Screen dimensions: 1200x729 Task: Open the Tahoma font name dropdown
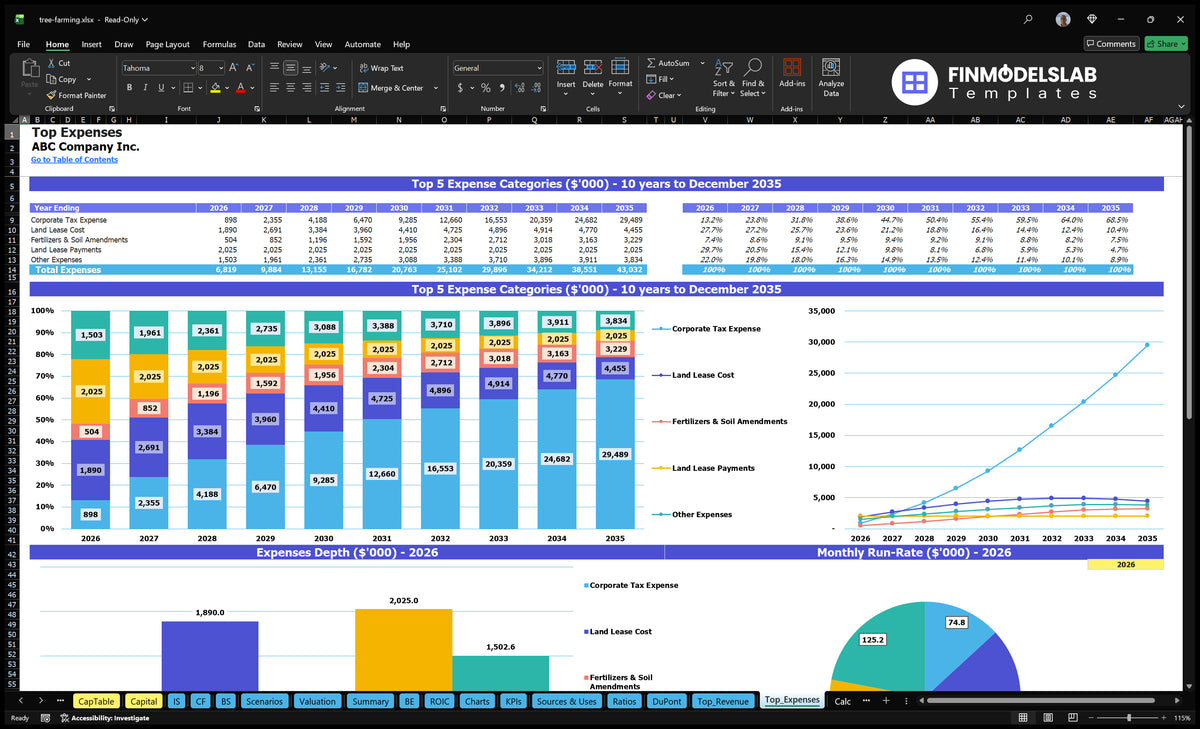click(191, 68)
